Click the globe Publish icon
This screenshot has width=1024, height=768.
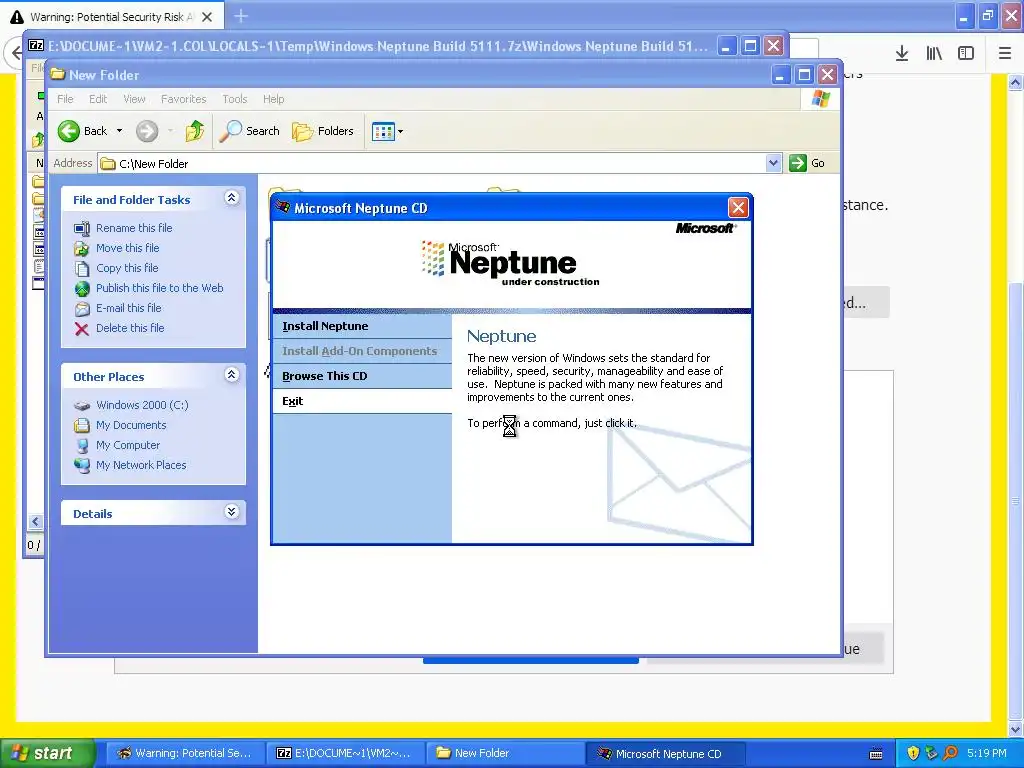[x=82, y=289]
